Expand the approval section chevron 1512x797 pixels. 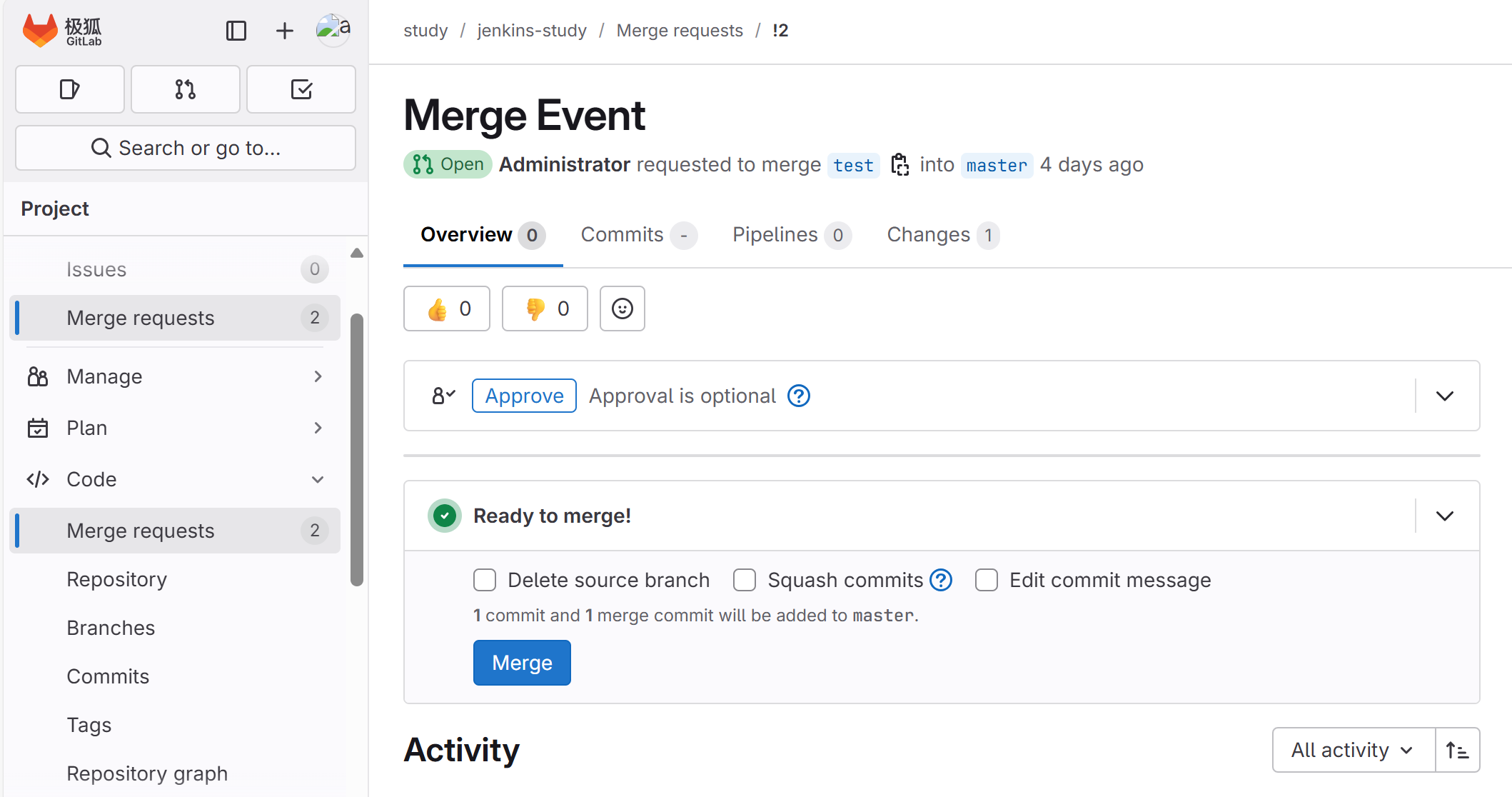(1445, 396)
